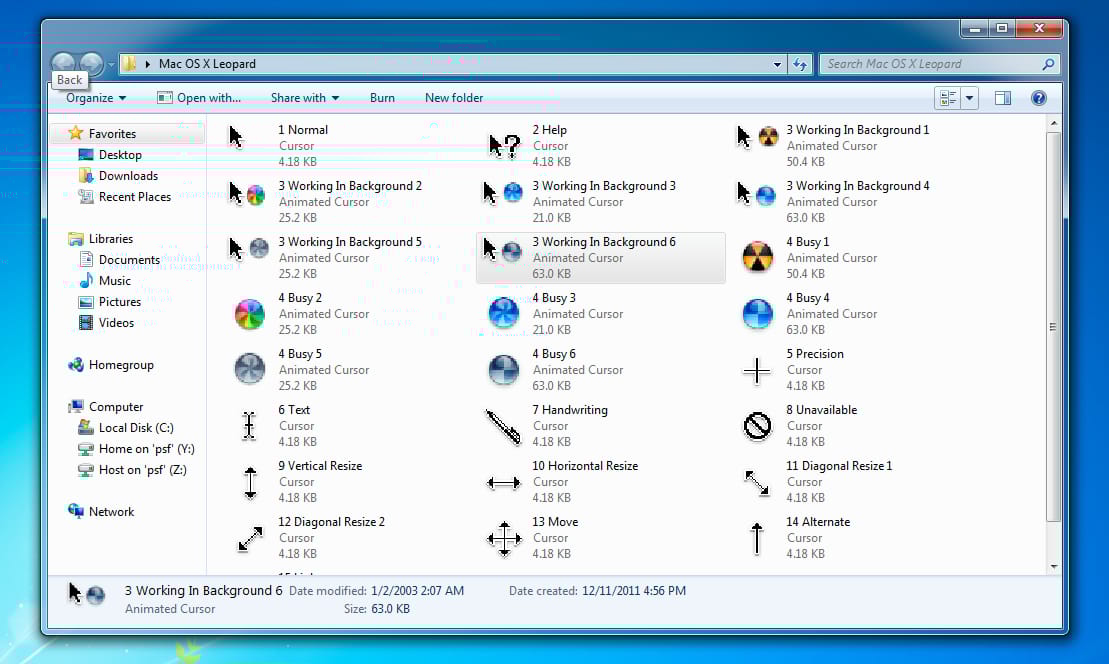Open Libraries in navigation pane

click(110, 239)
